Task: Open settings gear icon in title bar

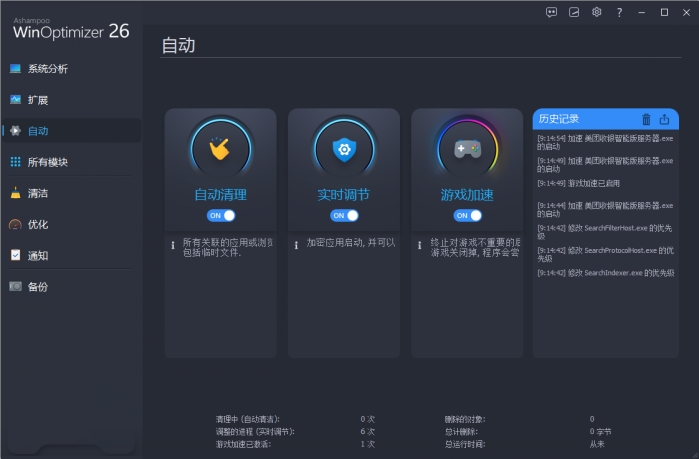Action: 596,12
